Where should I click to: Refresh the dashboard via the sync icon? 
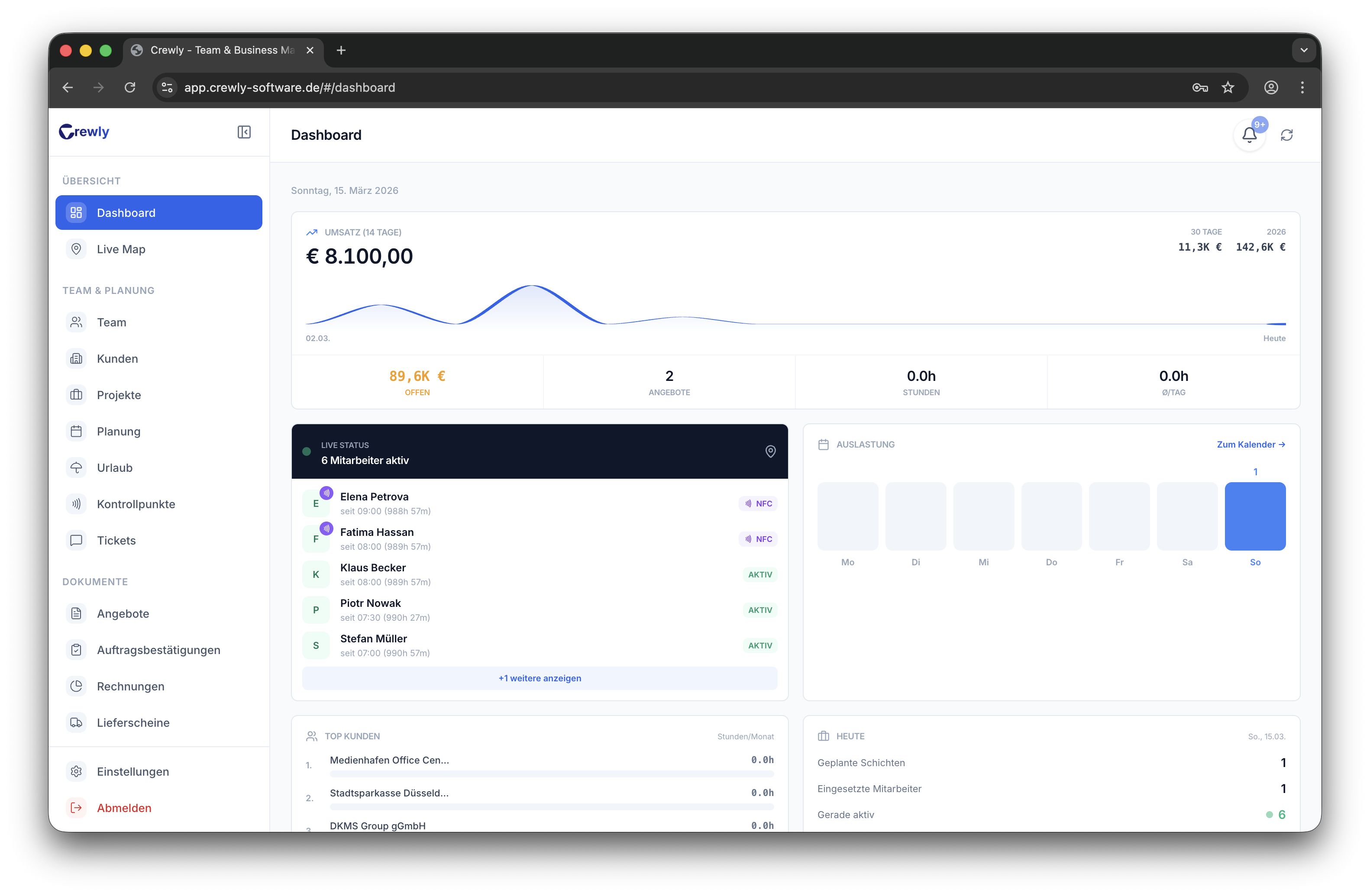(x=1287, y=135)
